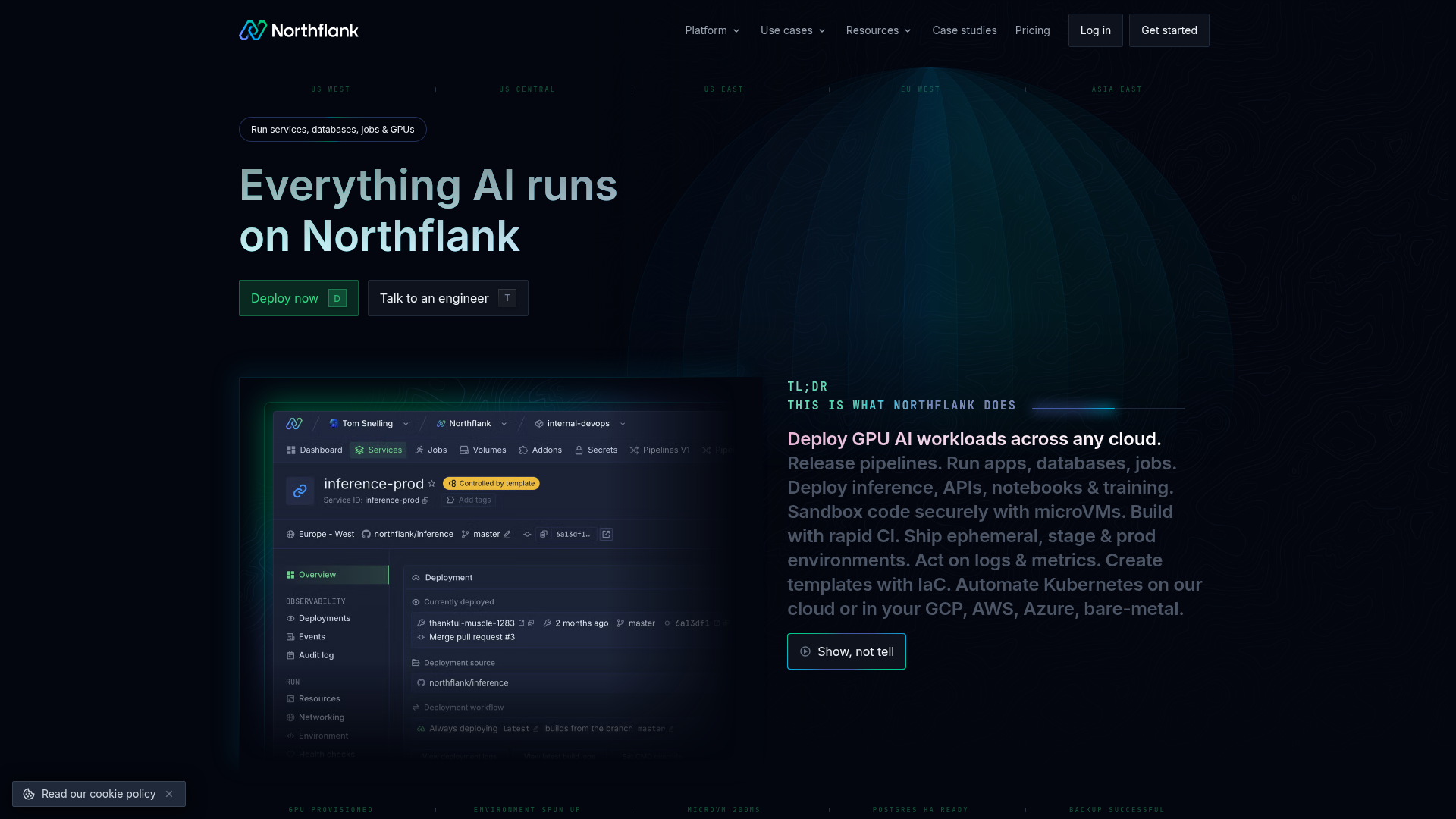
Task: Dismiss the cookie policy banner
Action: tap(168, 794)
